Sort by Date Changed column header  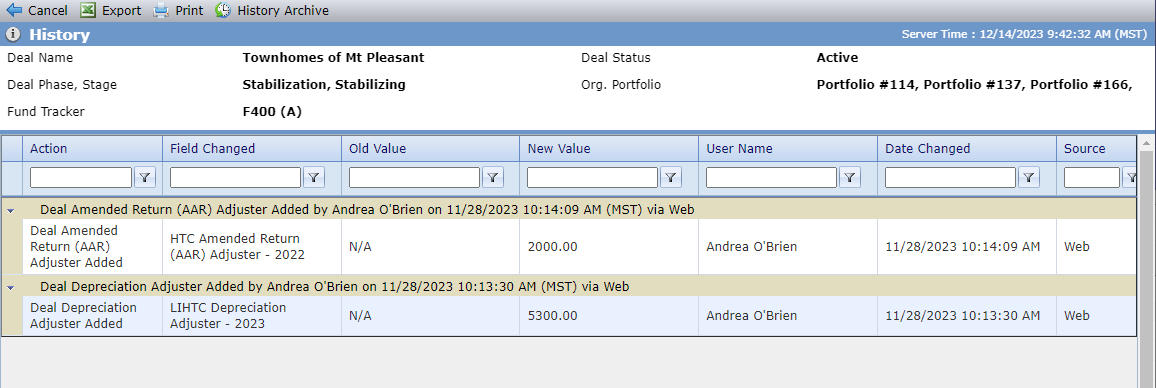pos(927,148)
